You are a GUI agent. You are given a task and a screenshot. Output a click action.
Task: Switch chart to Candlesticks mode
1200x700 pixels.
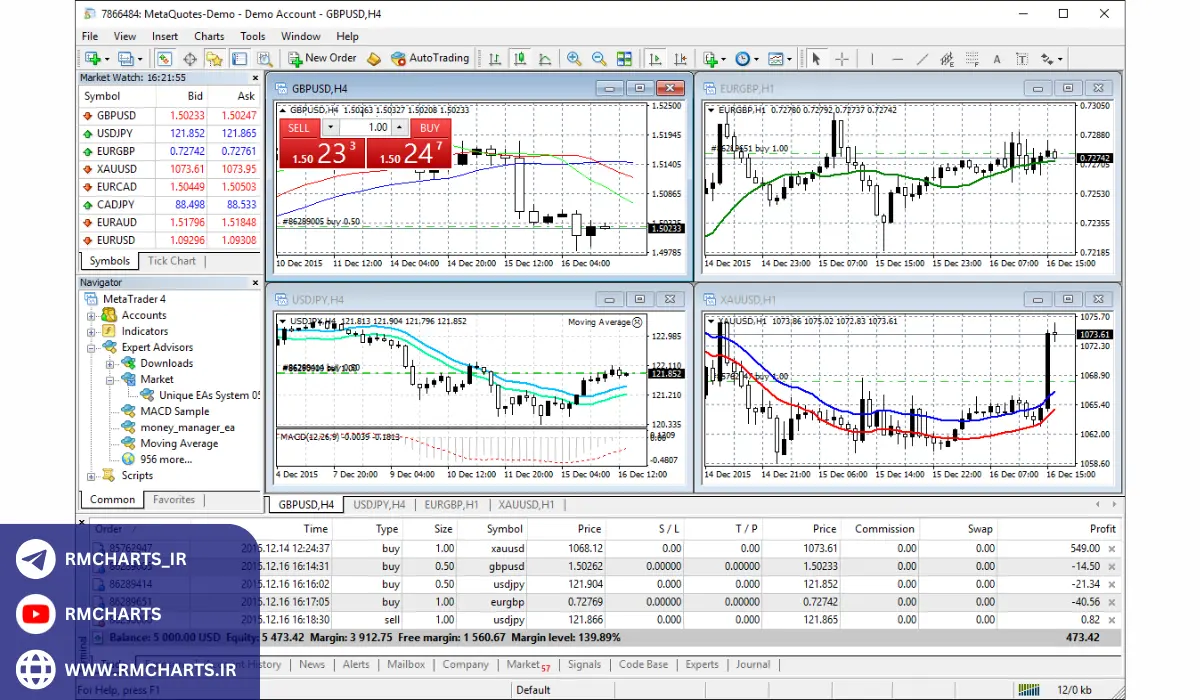click(520, 59)
